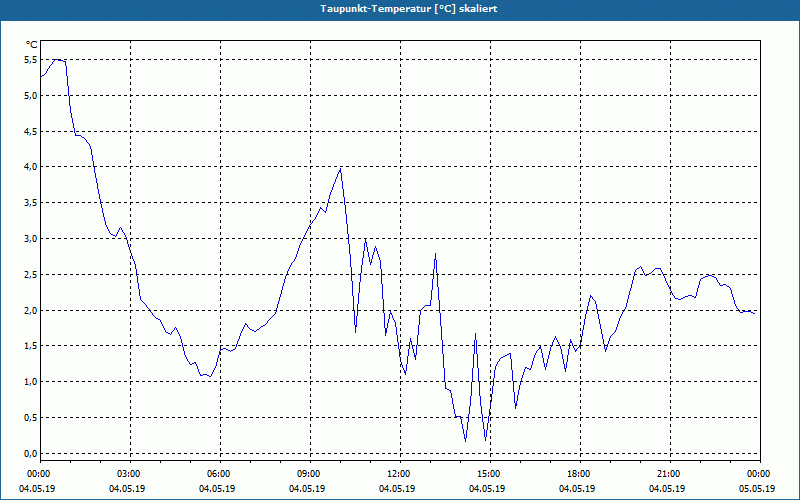Click the 21:00 time label
The image size is (800, 500).
pos(670,474)
